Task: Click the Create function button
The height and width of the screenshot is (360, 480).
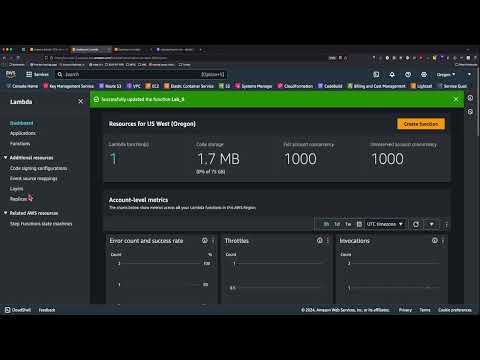Action: tap(421, 124)
